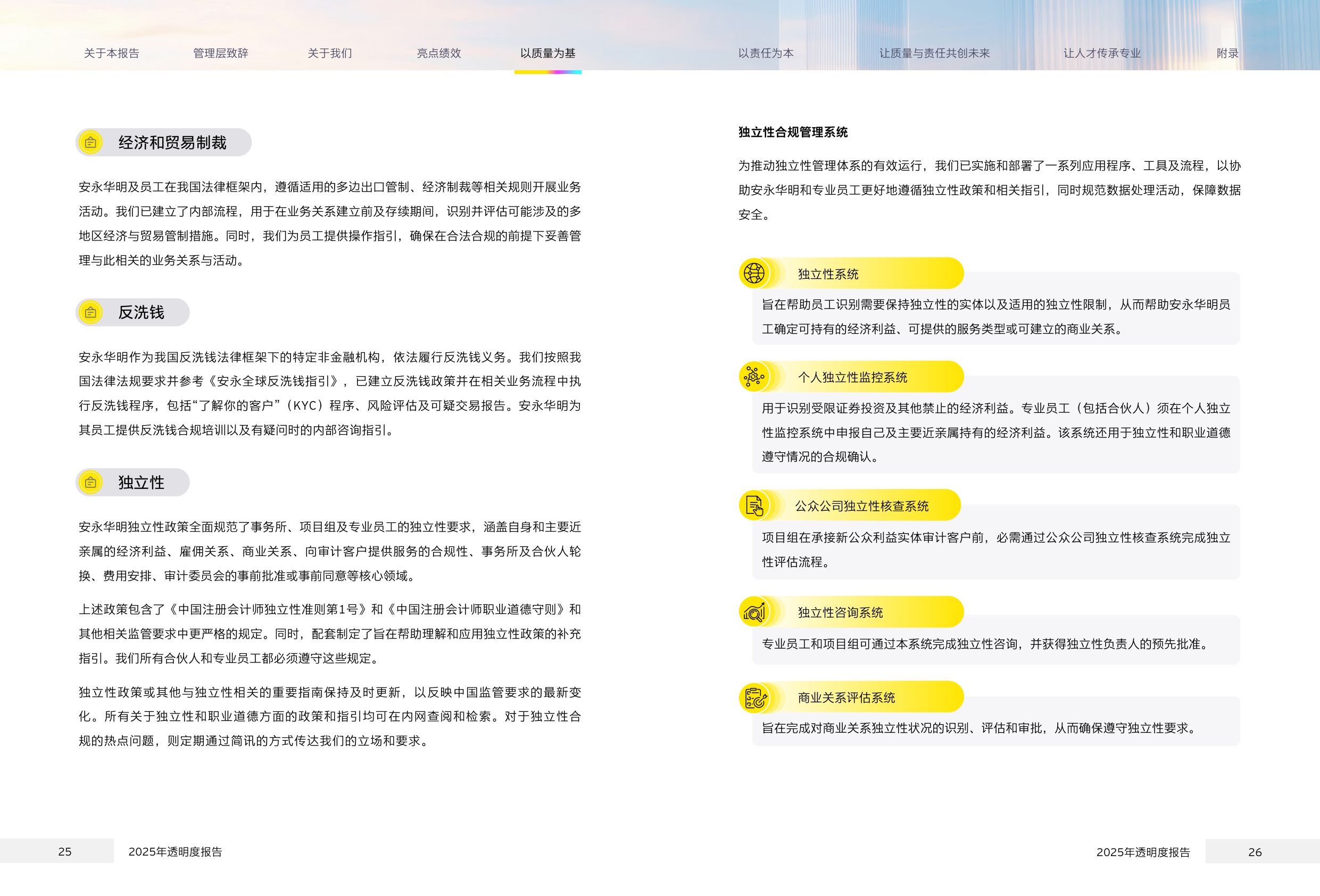
Task: Click the paragraph starting 安永华明作为我国反洗钱
Action: click(x=330, y=393)
